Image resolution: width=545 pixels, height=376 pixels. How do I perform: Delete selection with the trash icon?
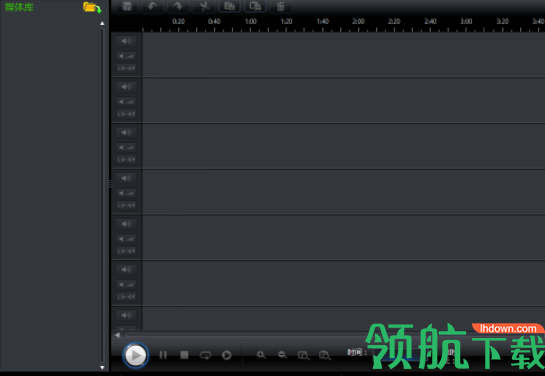click(x=280, y=6)
